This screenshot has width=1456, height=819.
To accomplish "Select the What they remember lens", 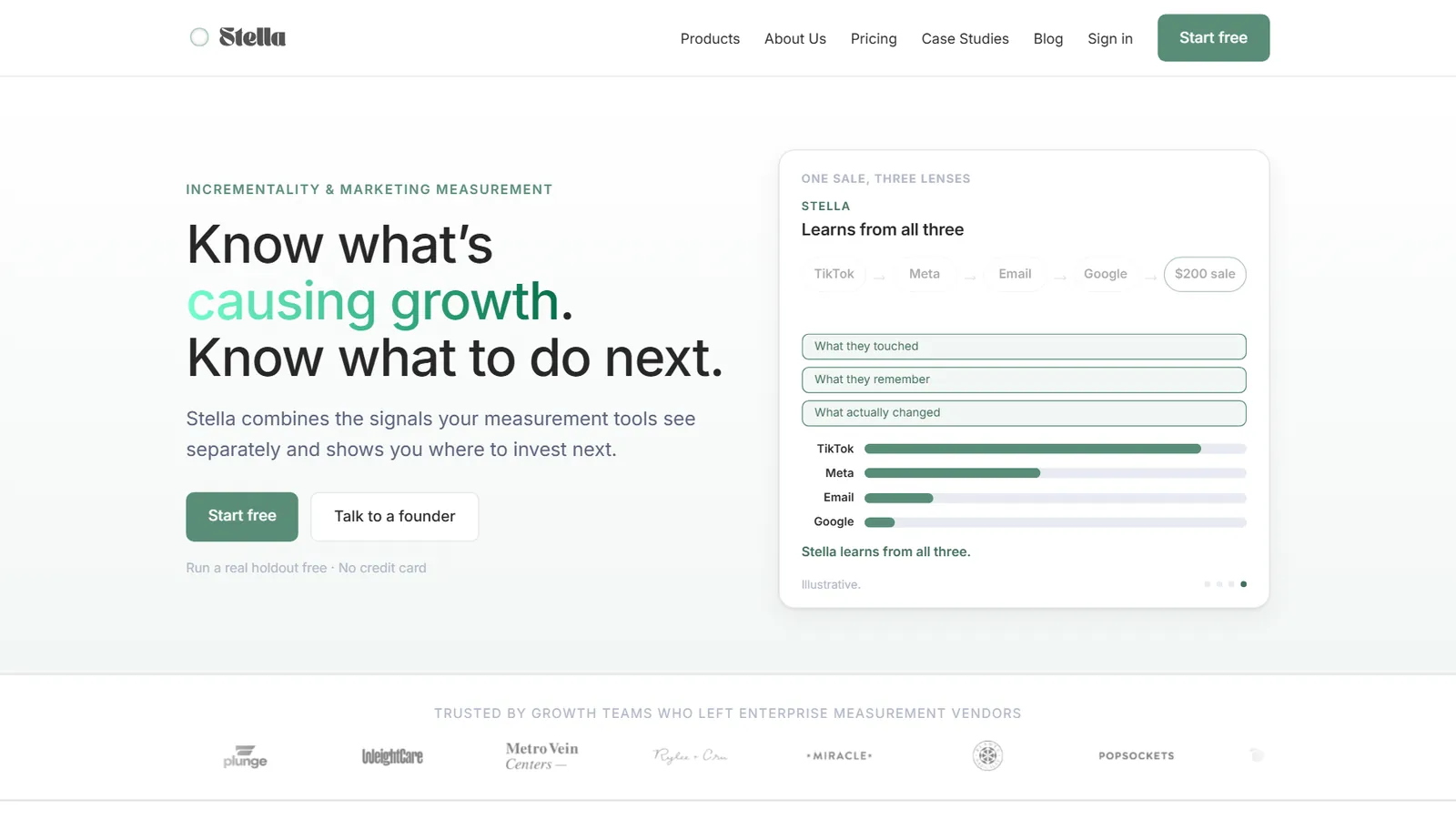I will 1024,379.
